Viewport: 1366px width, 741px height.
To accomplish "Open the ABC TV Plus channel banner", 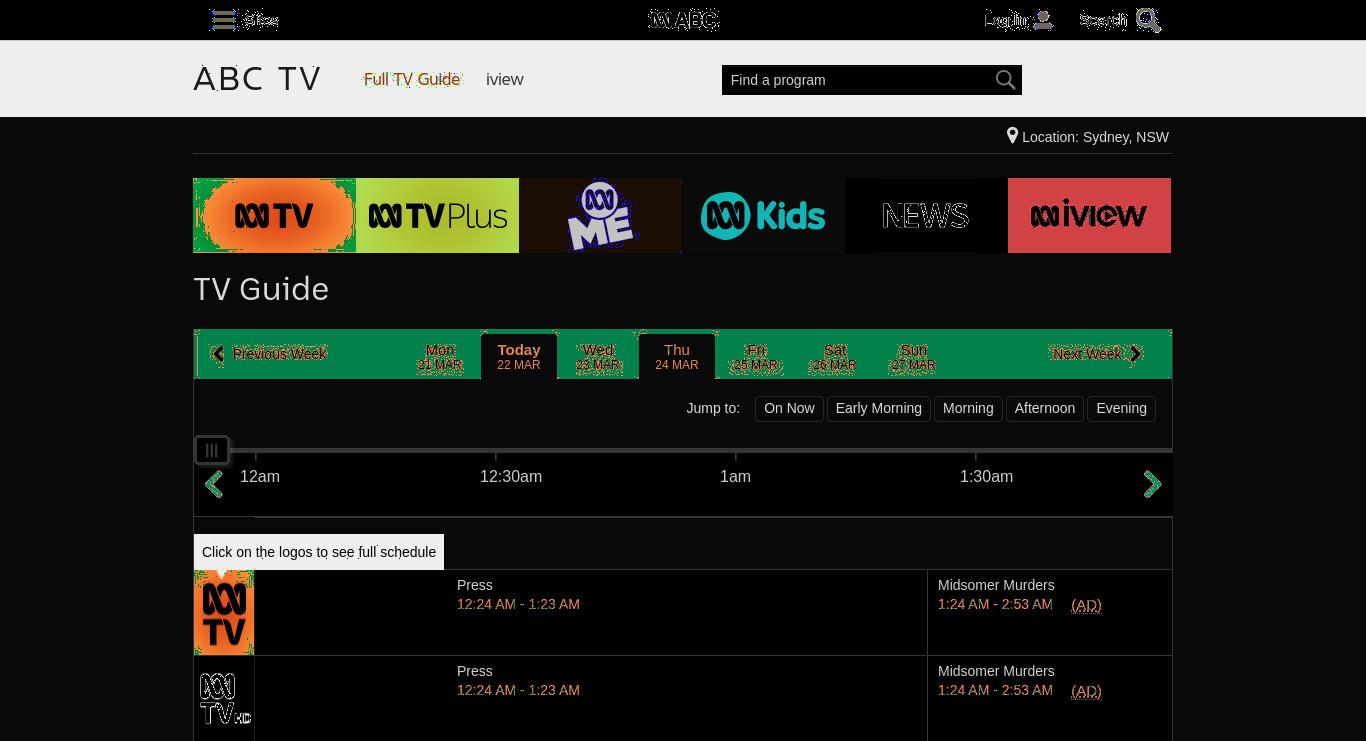I will [x=437, y=215].
